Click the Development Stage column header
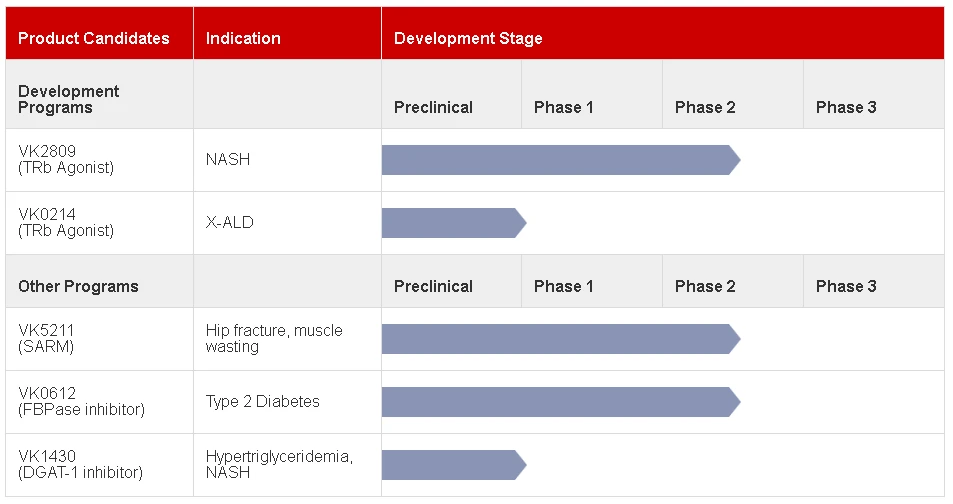 tap(468, 39)
